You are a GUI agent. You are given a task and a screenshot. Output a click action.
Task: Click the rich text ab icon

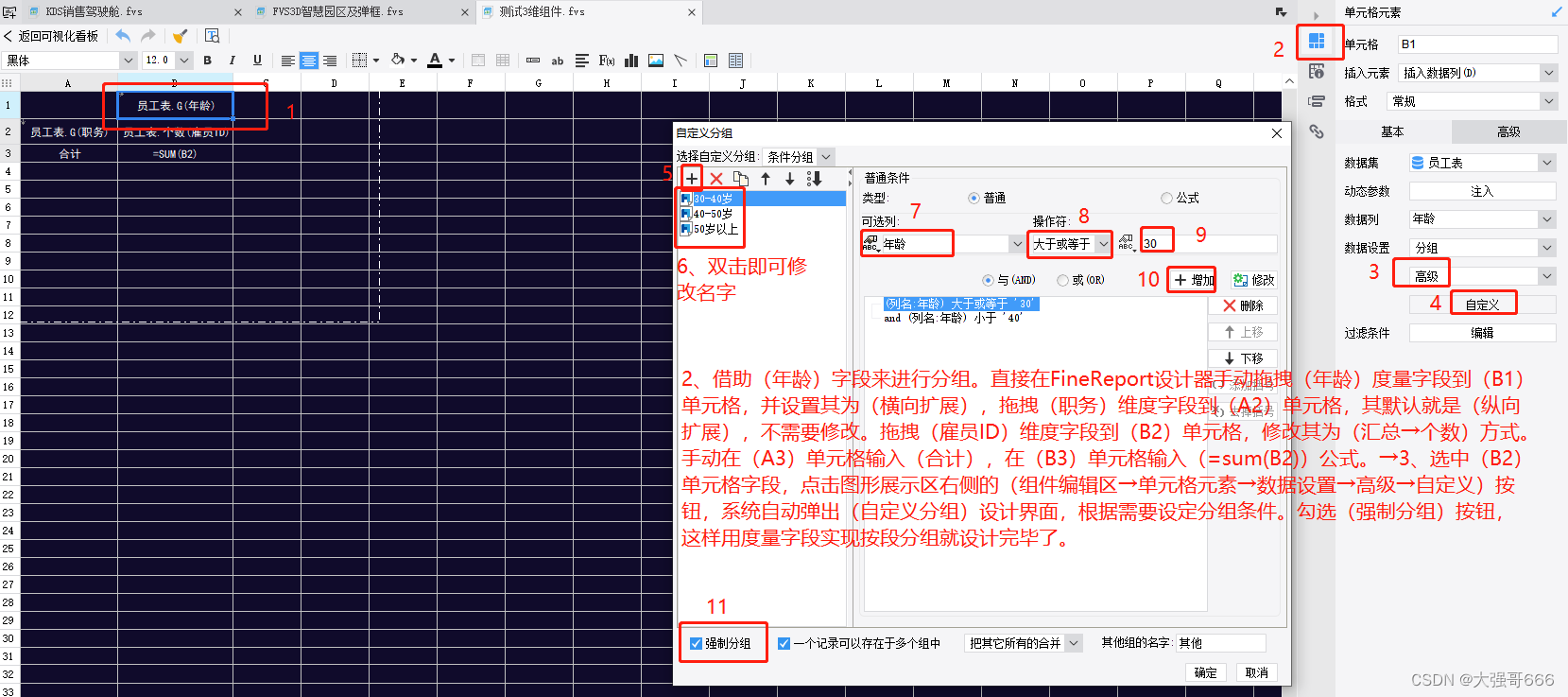[x=558, y=61]
